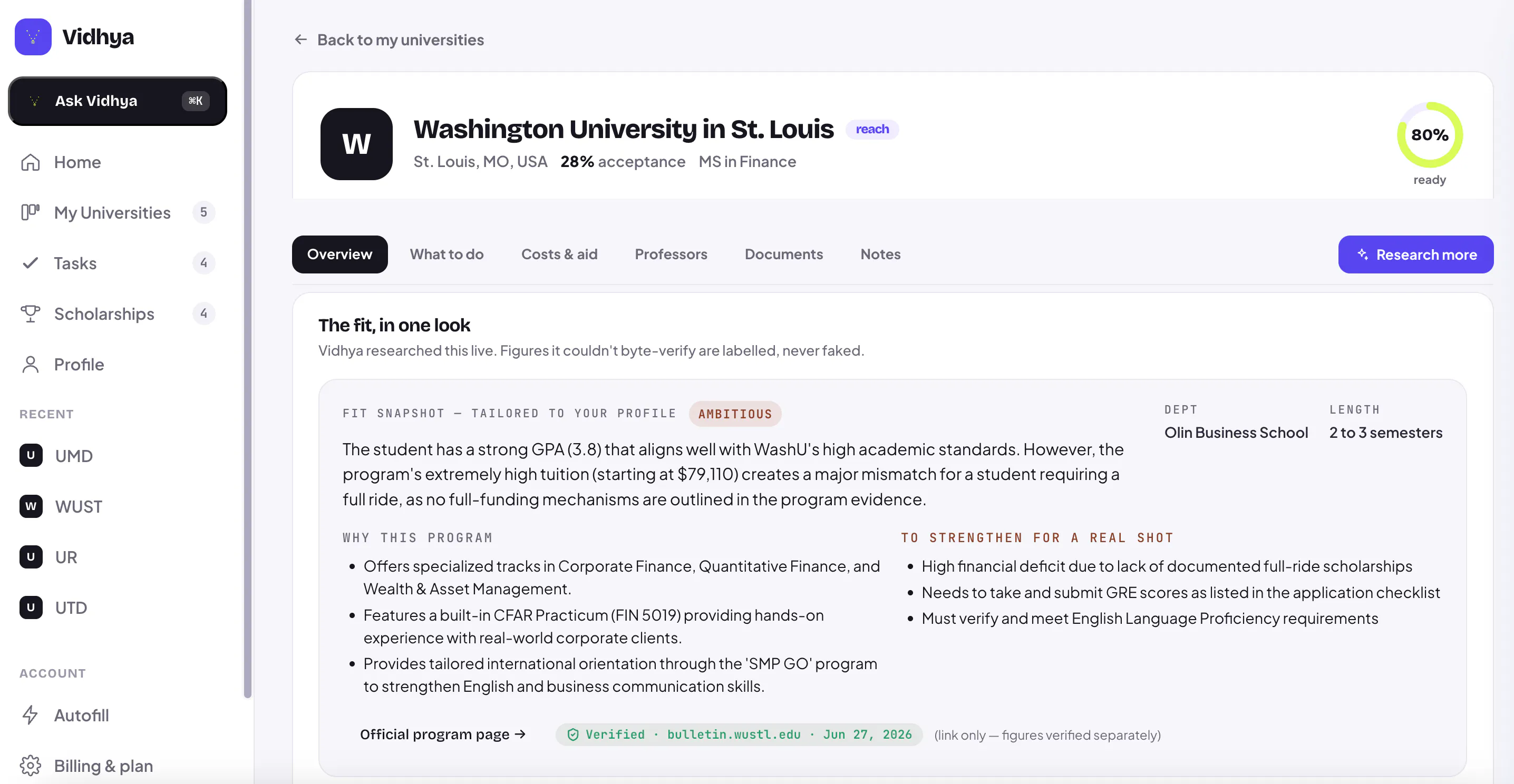Go to Tasks in sidebar
Viewport: 1514px width, 784px height.
118,263
